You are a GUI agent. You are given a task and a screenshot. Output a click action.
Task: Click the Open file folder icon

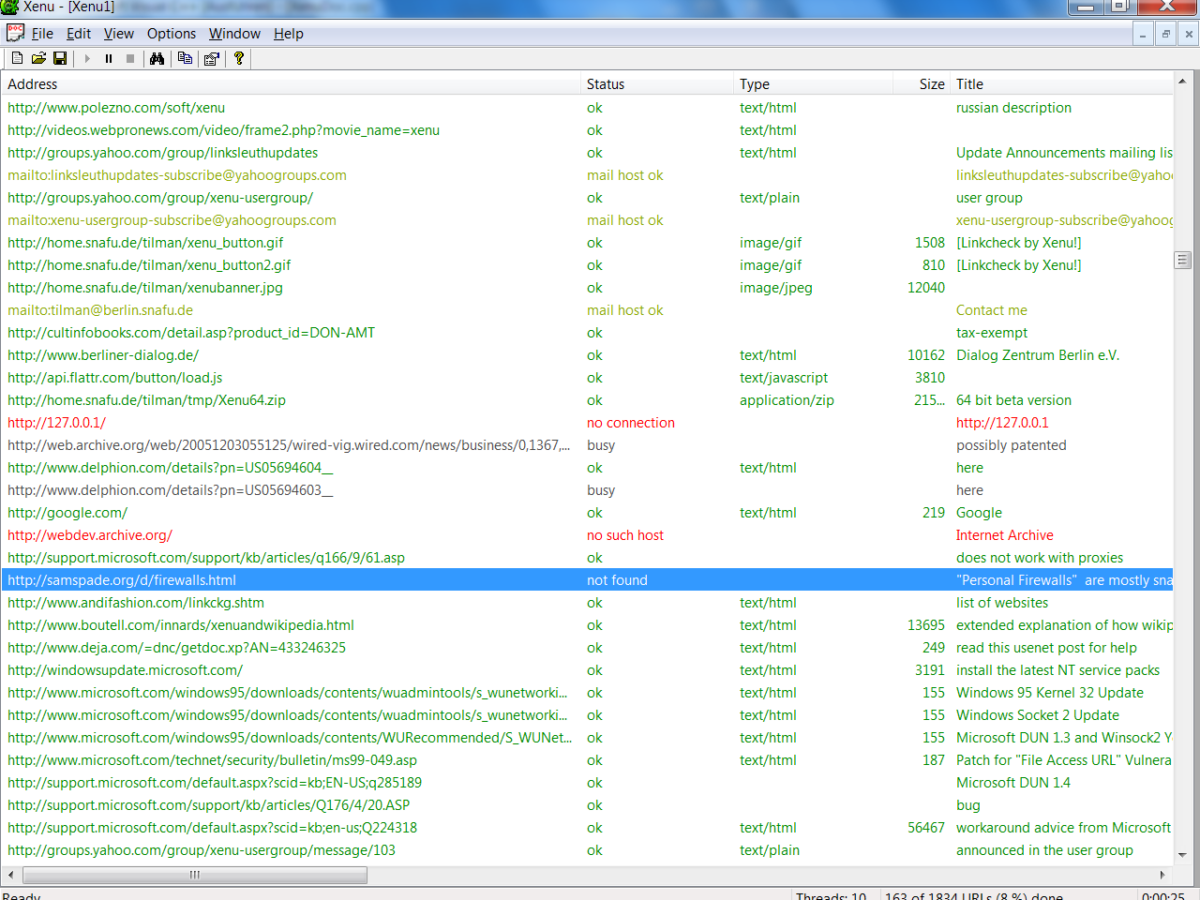coord(39,59)
